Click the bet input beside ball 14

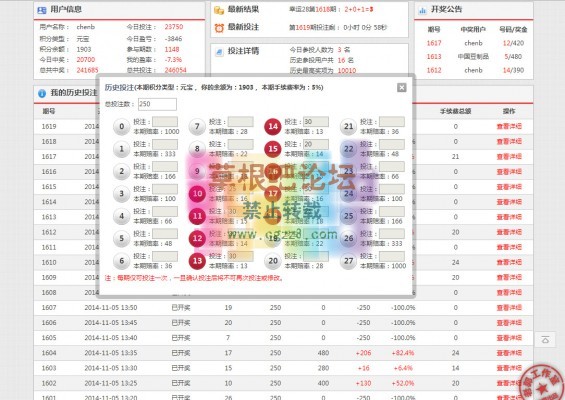316,122
